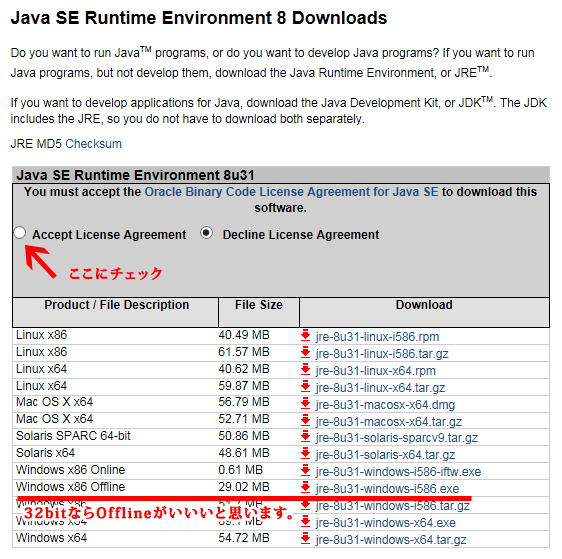Click download icon for jre-8u31-windows-i586.tar.gz
The width and height of the screenshot is (562, 559).
pos(305,505)
